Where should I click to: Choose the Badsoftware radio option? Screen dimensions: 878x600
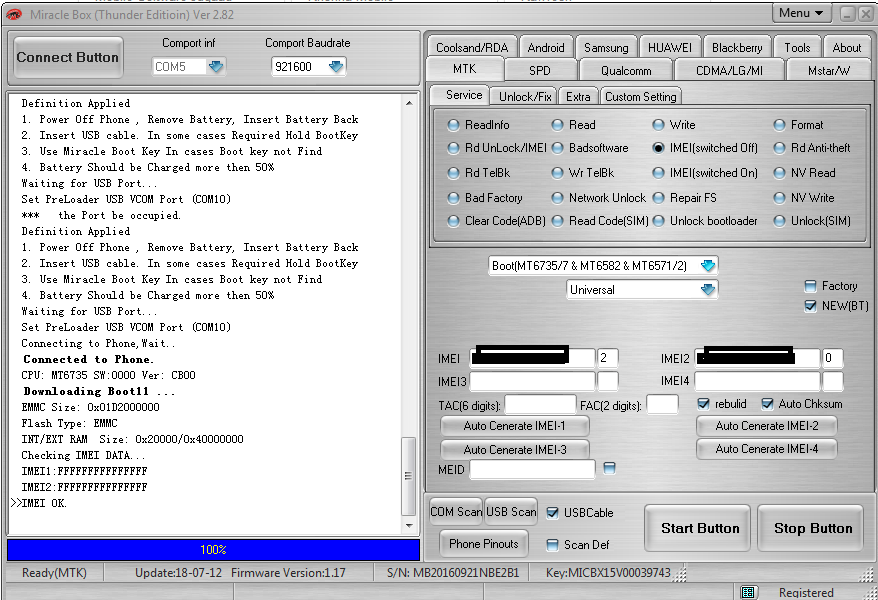pyautogui.click(x=557, y=148)
